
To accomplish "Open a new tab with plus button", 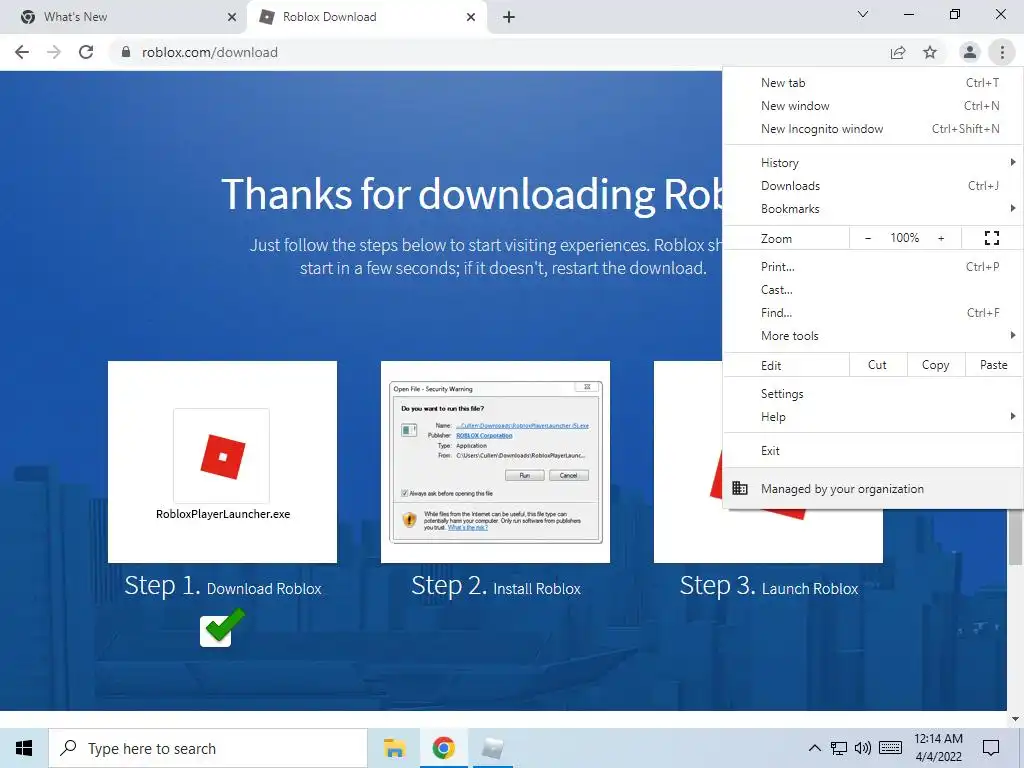I will [509, 17].
